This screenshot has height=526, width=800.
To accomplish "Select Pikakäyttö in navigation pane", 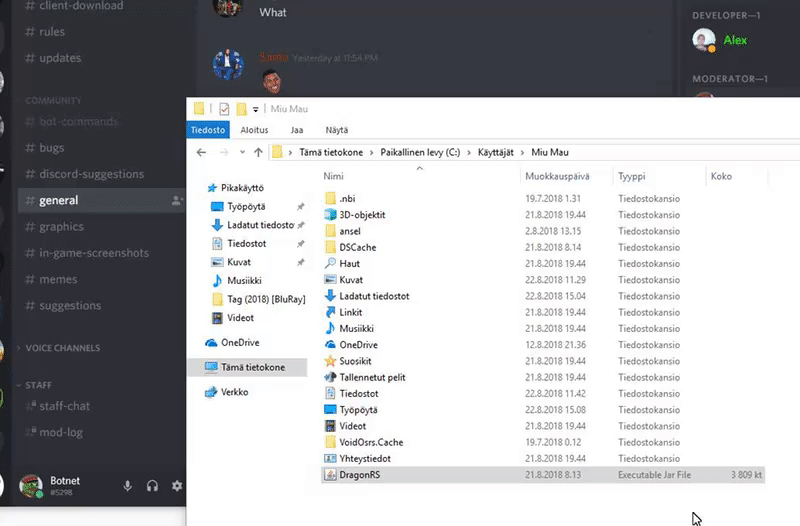I will pos(242,188).
